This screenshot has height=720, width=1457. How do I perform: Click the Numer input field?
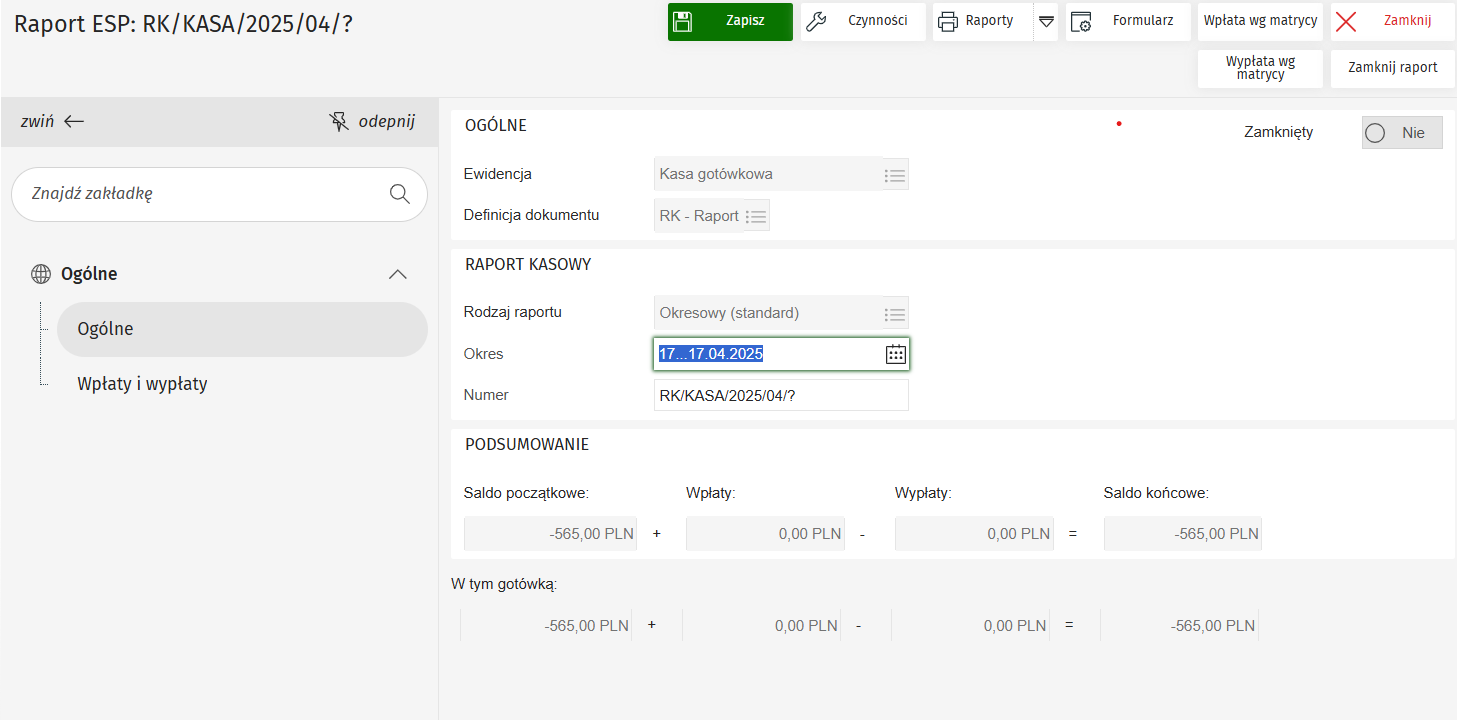pos(780,395)
